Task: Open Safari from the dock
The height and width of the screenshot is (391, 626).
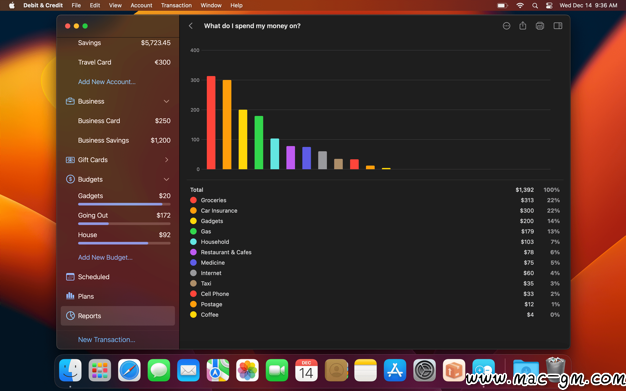Action: pyautogui.click(x=129, y=370)
